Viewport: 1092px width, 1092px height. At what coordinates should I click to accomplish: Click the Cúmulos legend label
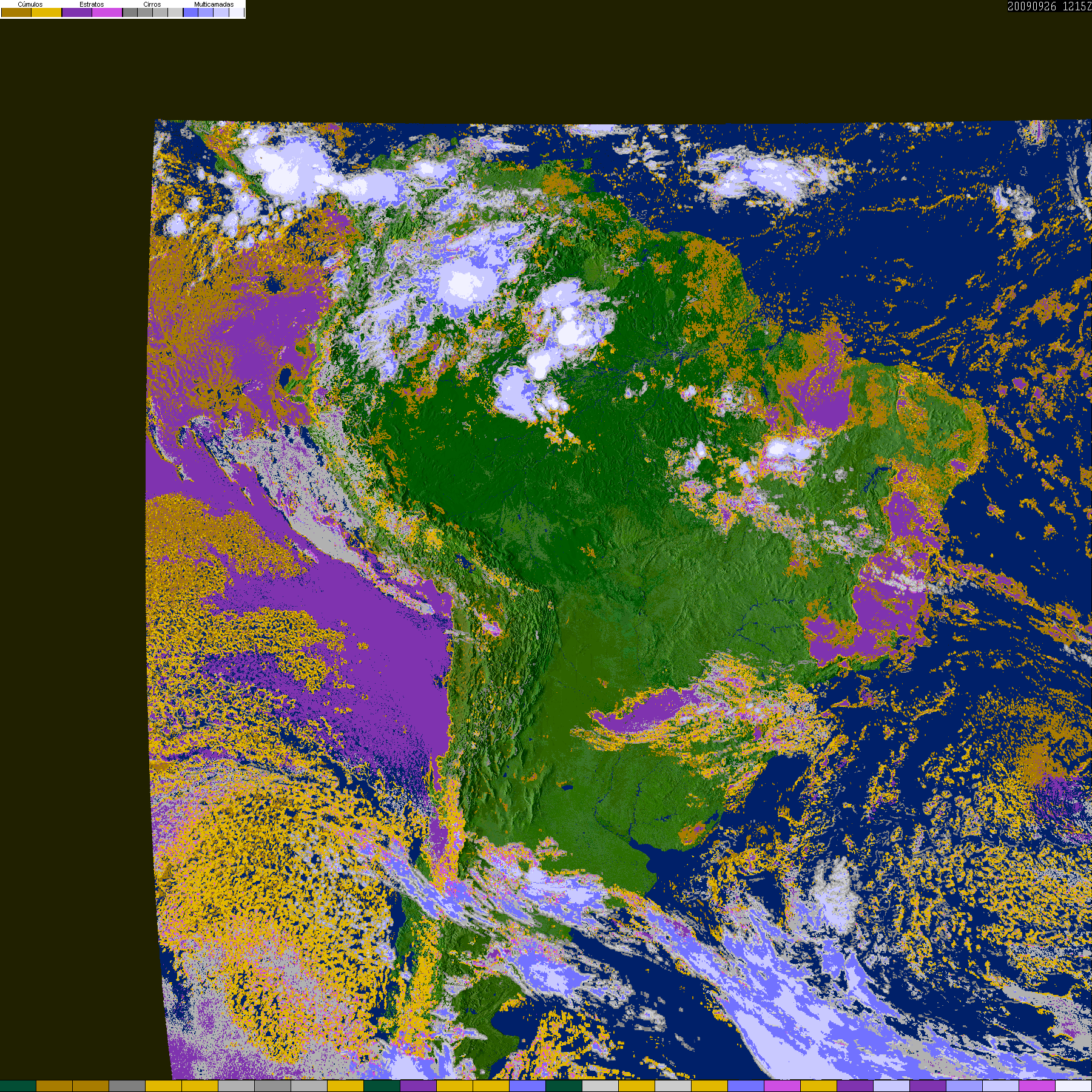[x=30, y=4]
